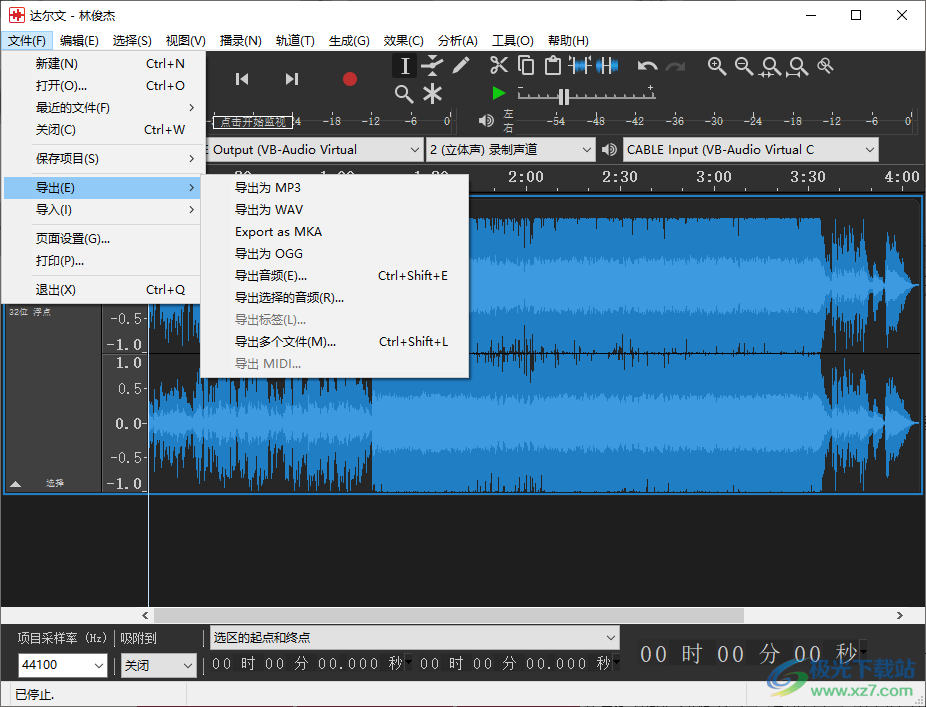Expand the CABLE Input playback device dropdown
Viewport: 926px width, 707px height.
[x=750, y=150]
